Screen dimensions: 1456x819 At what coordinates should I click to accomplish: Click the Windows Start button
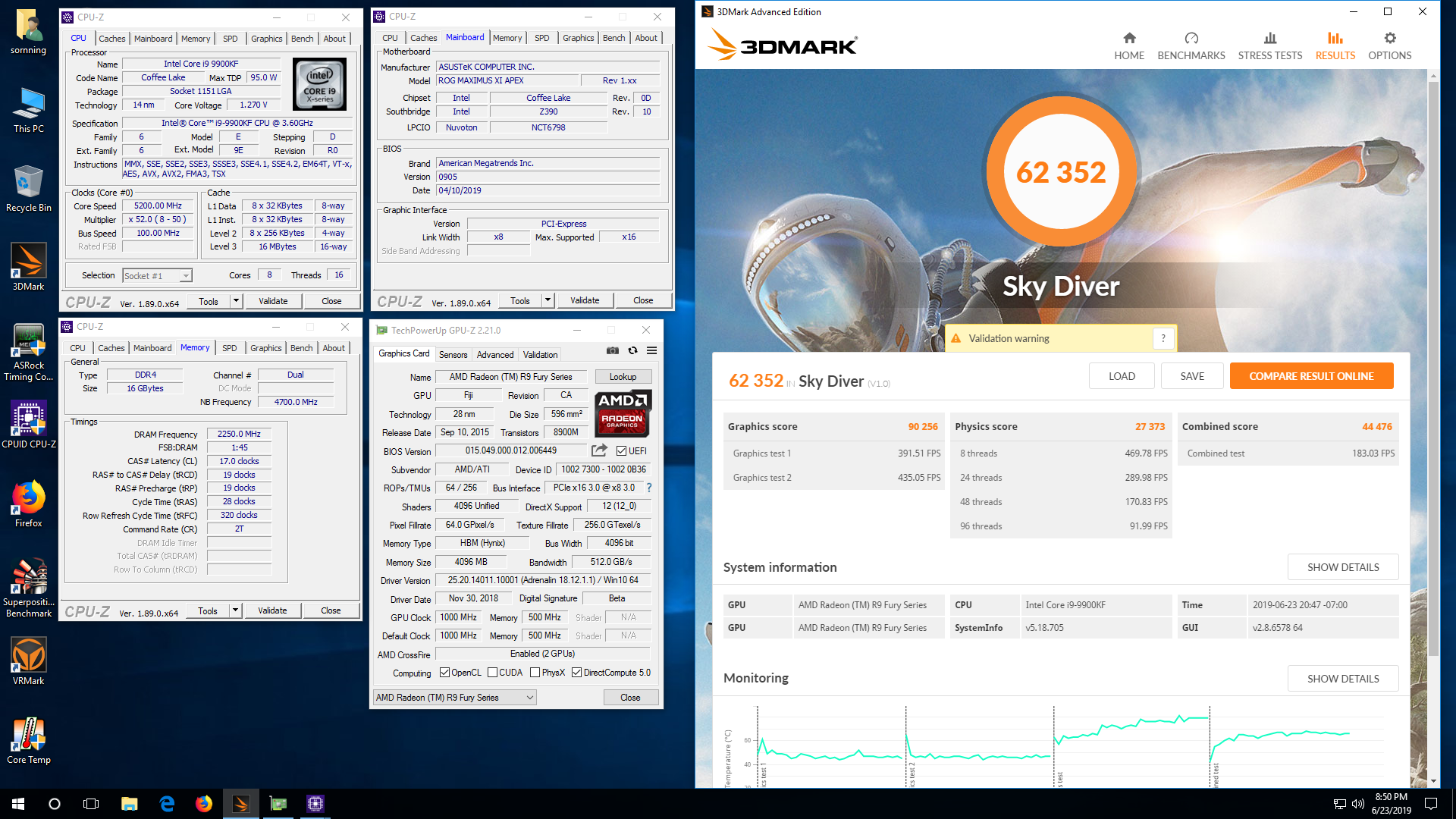click(x=18, y=804)
